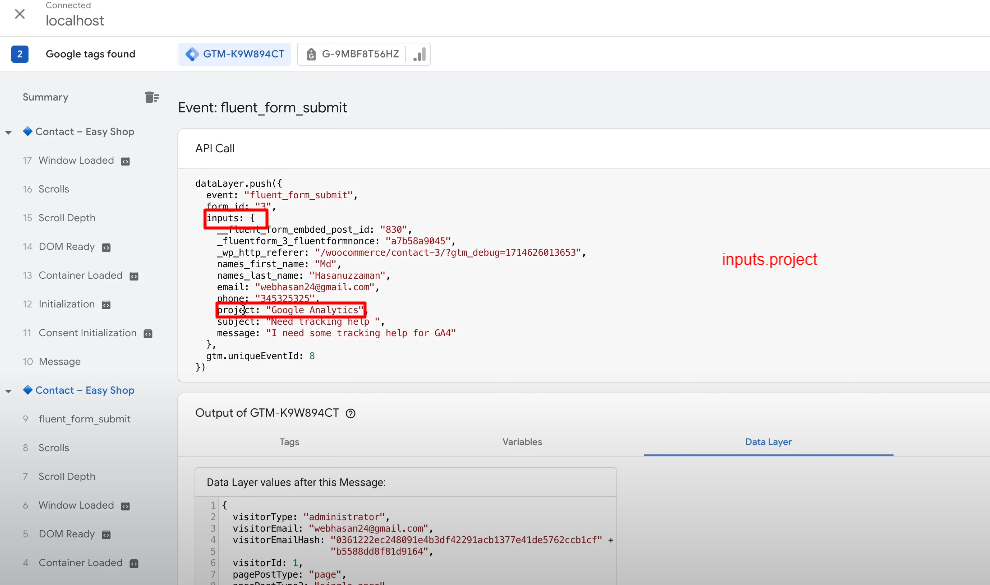Collapse the top Contact – Easy Shop group
This screenshot has width=990, height=585.
tap(9, 132)
